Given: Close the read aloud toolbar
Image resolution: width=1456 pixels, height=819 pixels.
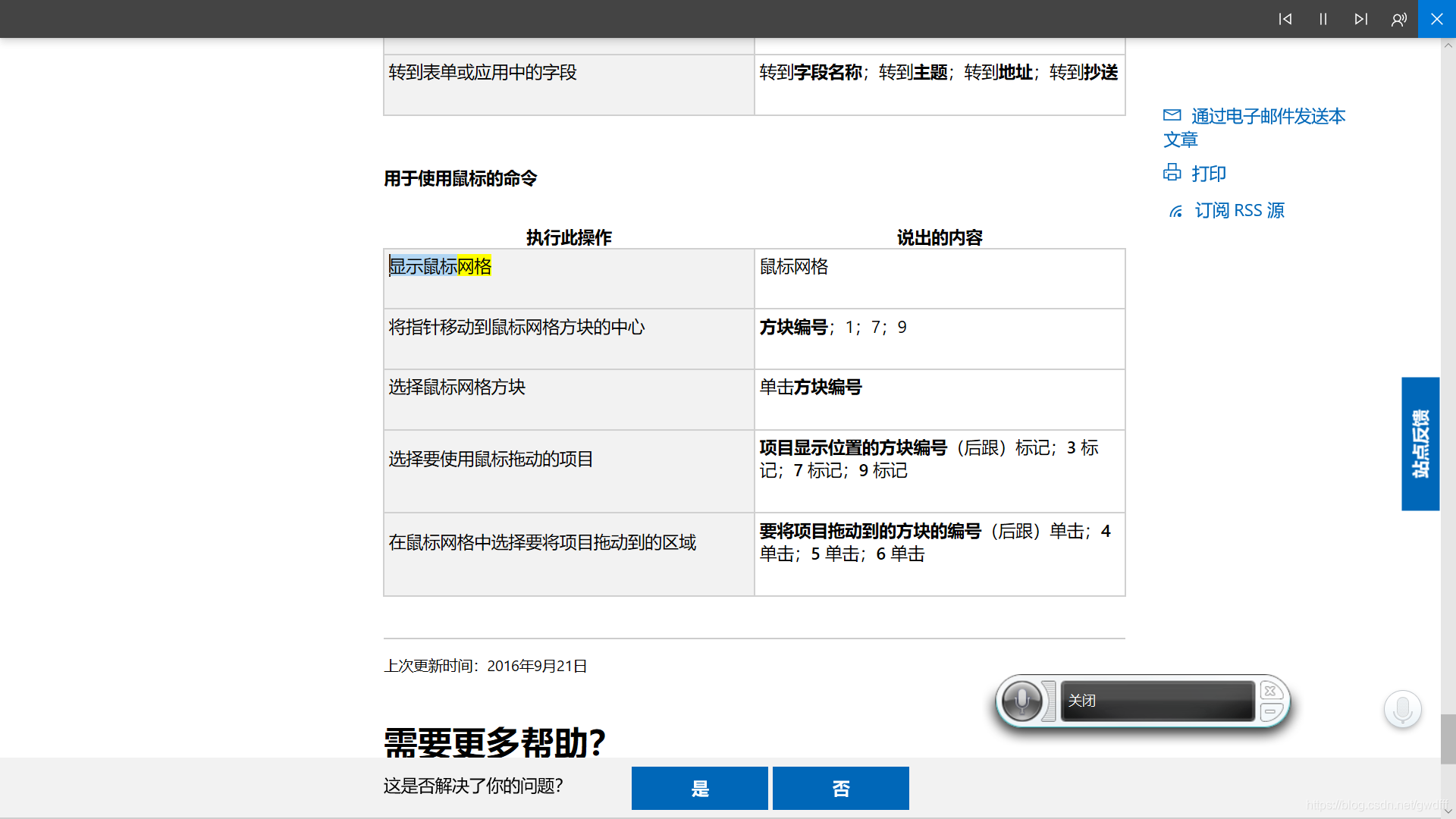Looking at the screenshot, I should [1436, 19].
